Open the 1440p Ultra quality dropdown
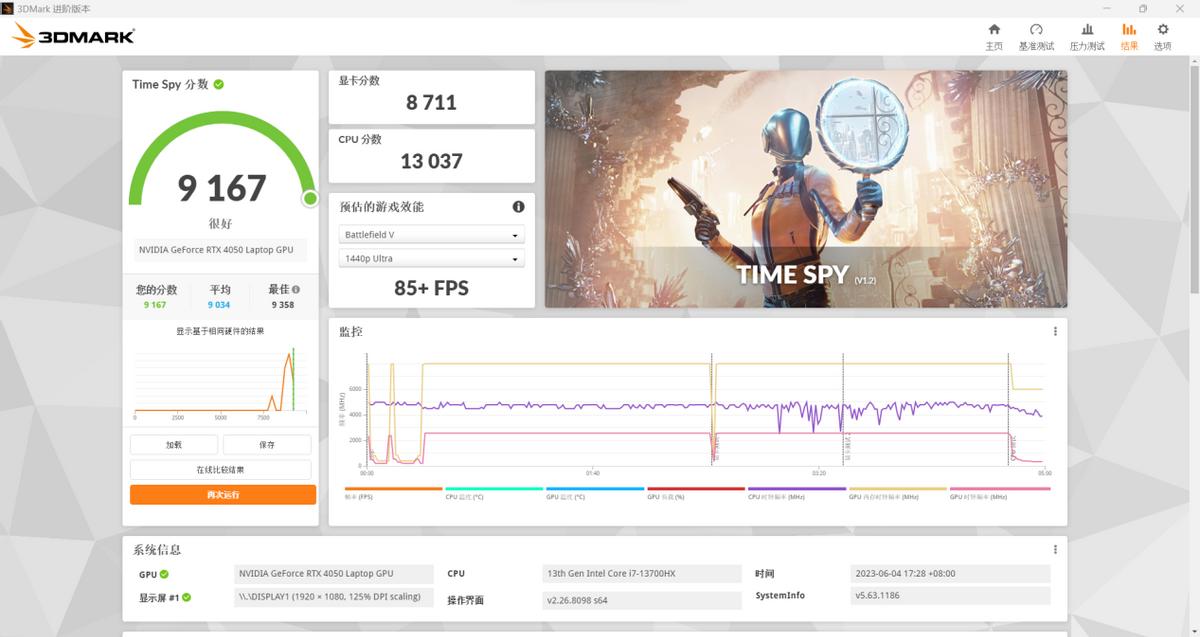The image size is (1200, 637). click(431, 257)
